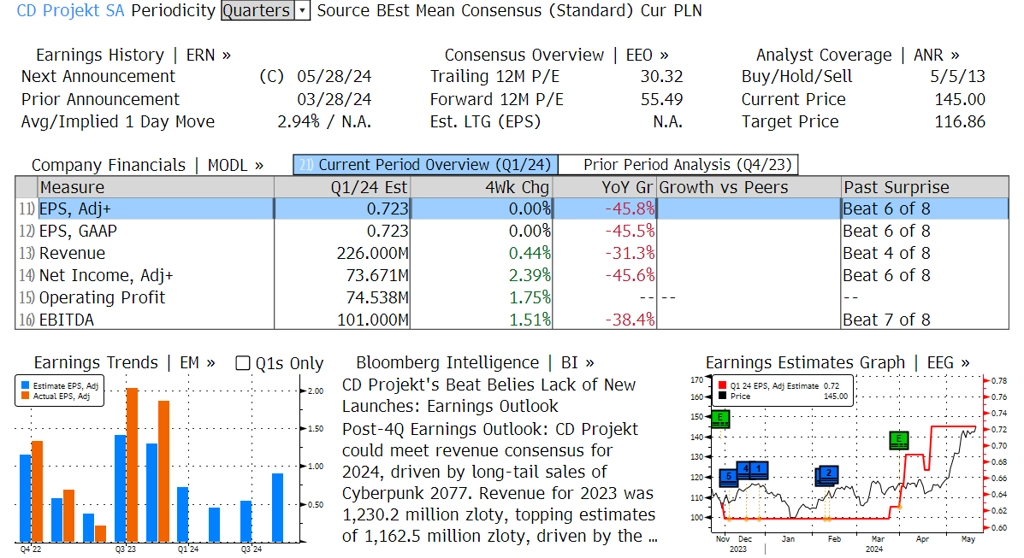
Task: Open the Periodicity Quarters dropdown arrow
Action: pos(302,10)
